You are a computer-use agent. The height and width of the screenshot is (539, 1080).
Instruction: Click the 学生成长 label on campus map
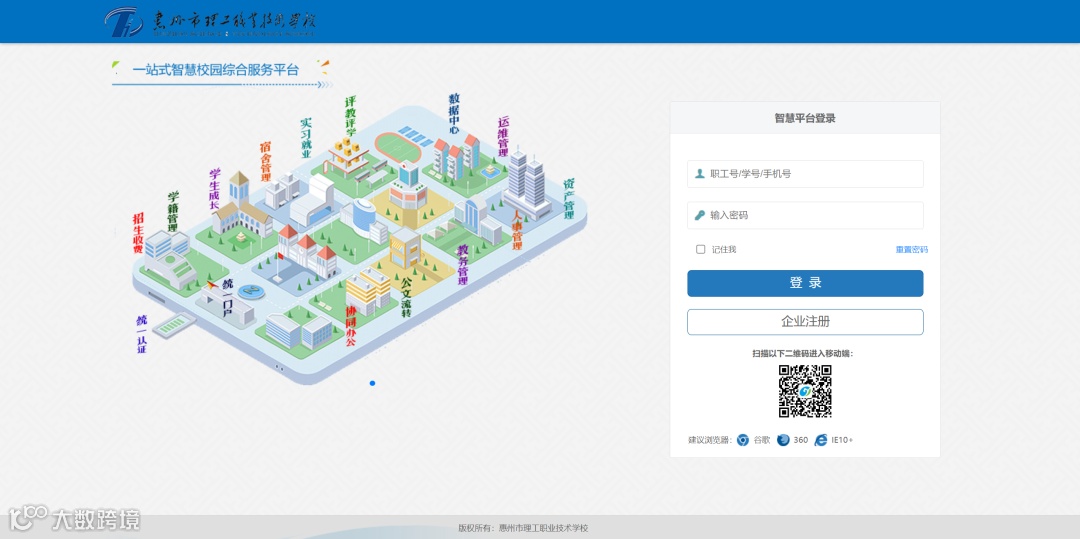coord(215,188)
